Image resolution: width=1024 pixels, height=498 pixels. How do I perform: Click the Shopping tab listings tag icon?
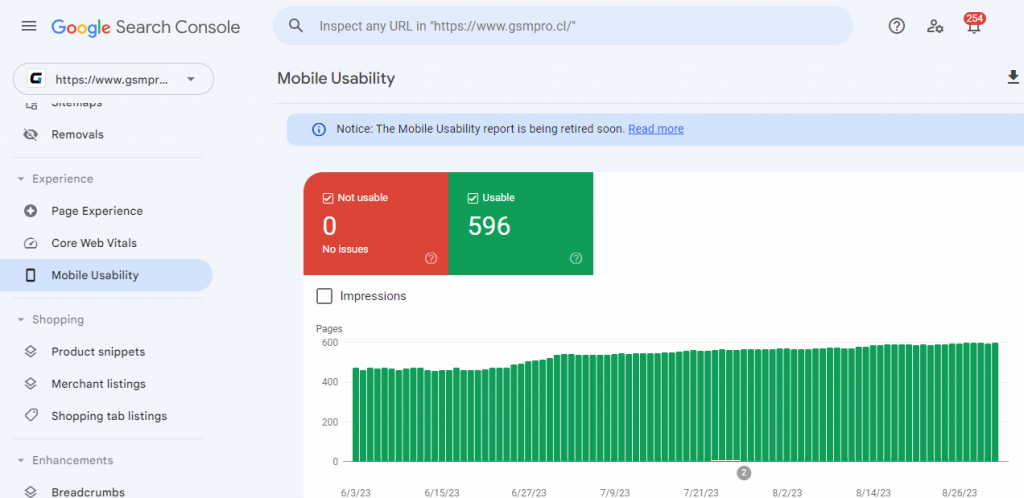point(30,416)
